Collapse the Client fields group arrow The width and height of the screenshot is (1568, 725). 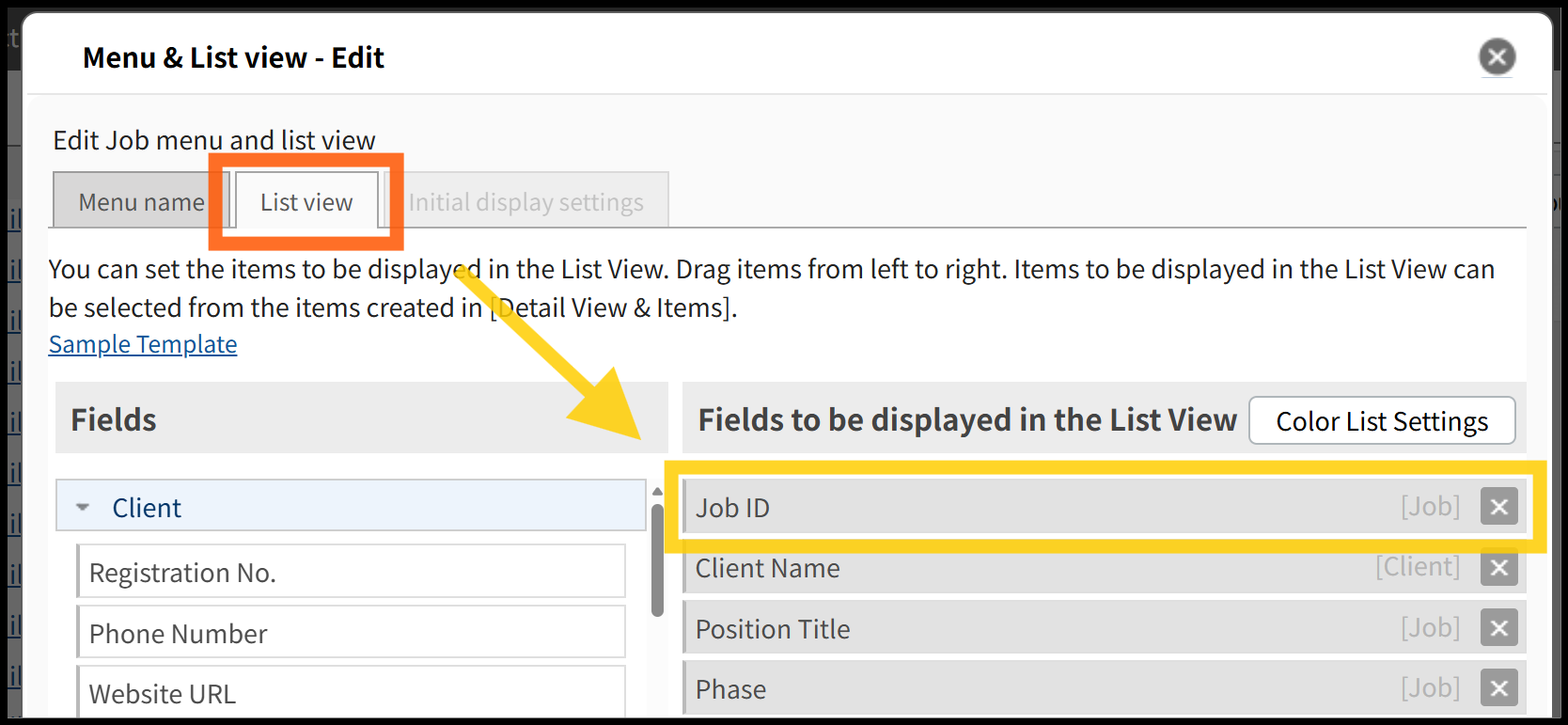(x=83, y=508)
